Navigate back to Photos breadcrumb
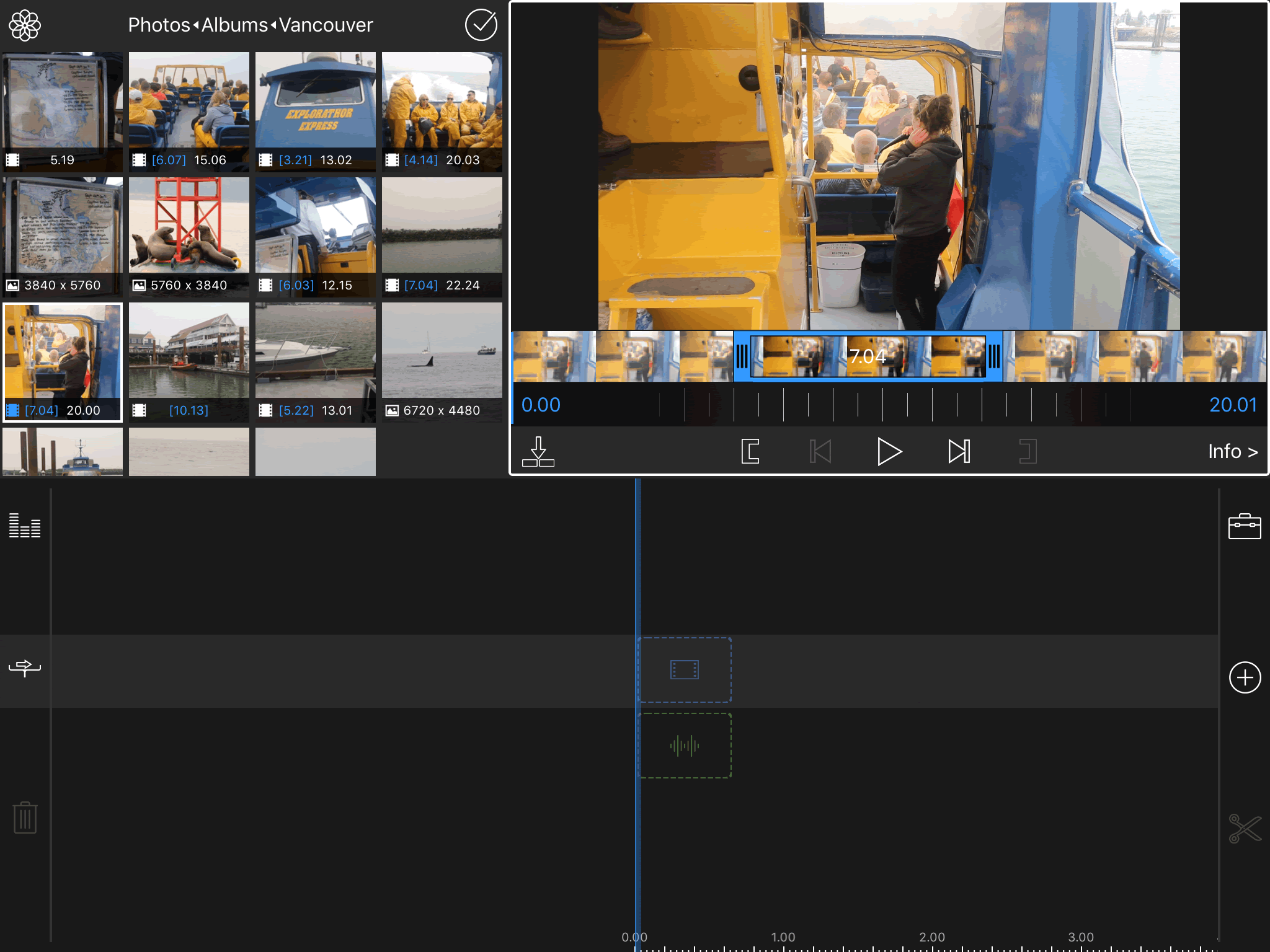Screen dimensions: 1270x952 tap(159, 25)
